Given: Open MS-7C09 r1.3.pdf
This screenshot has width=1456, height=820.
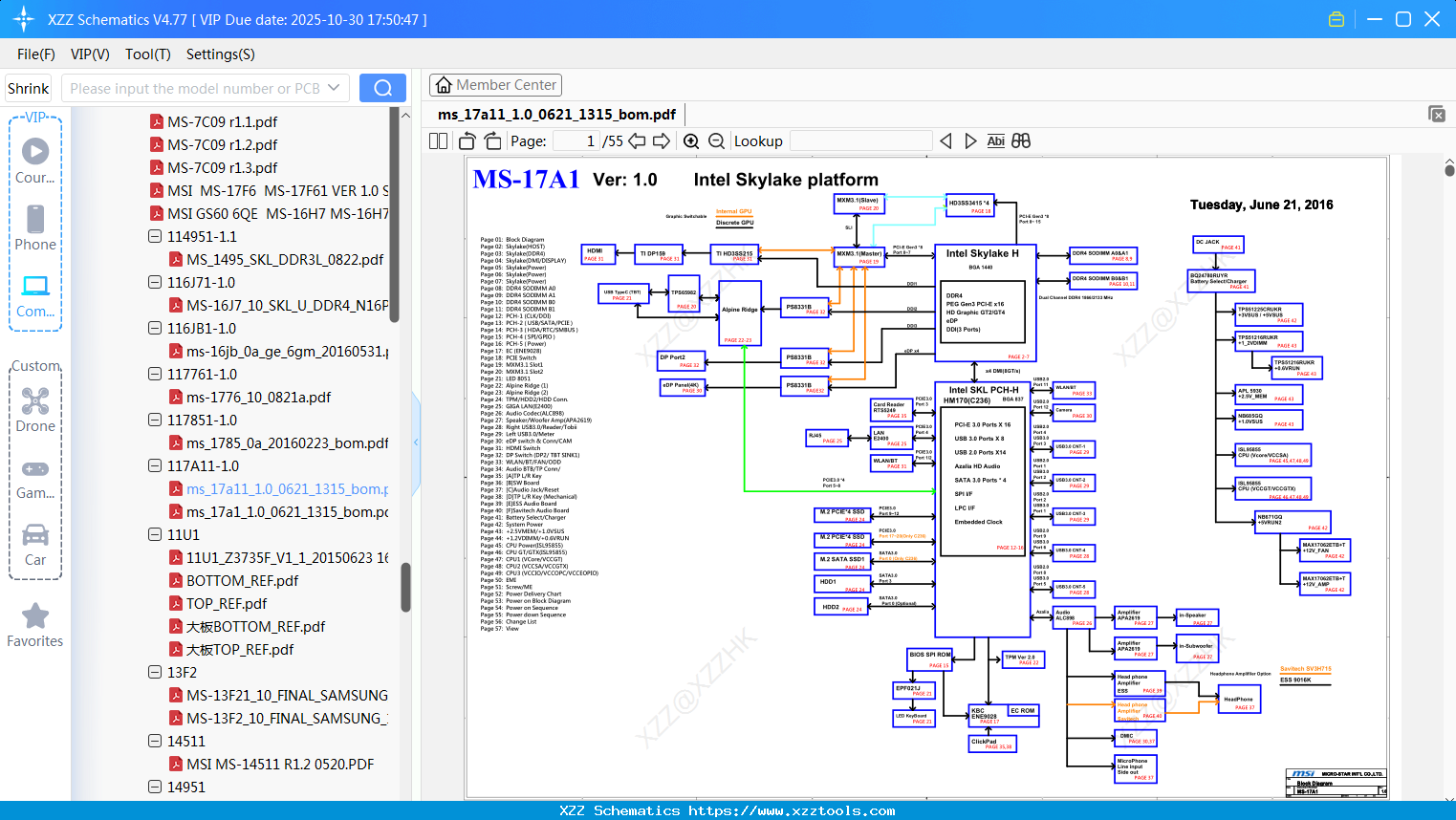Looking at the screenshot, I should click(222, 167).
